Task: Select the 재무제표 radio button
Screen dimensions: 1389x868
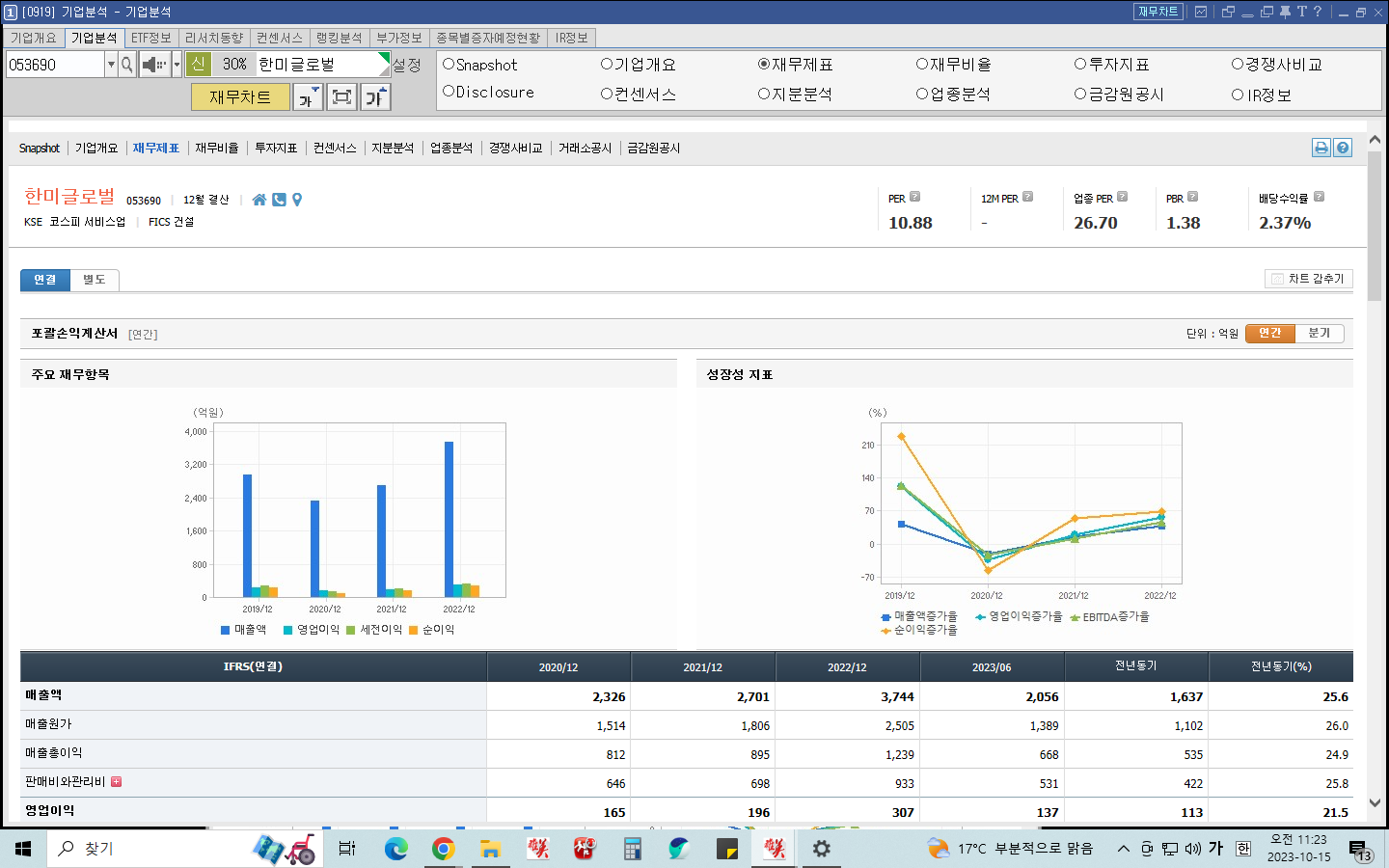Action: click(764, 64)
